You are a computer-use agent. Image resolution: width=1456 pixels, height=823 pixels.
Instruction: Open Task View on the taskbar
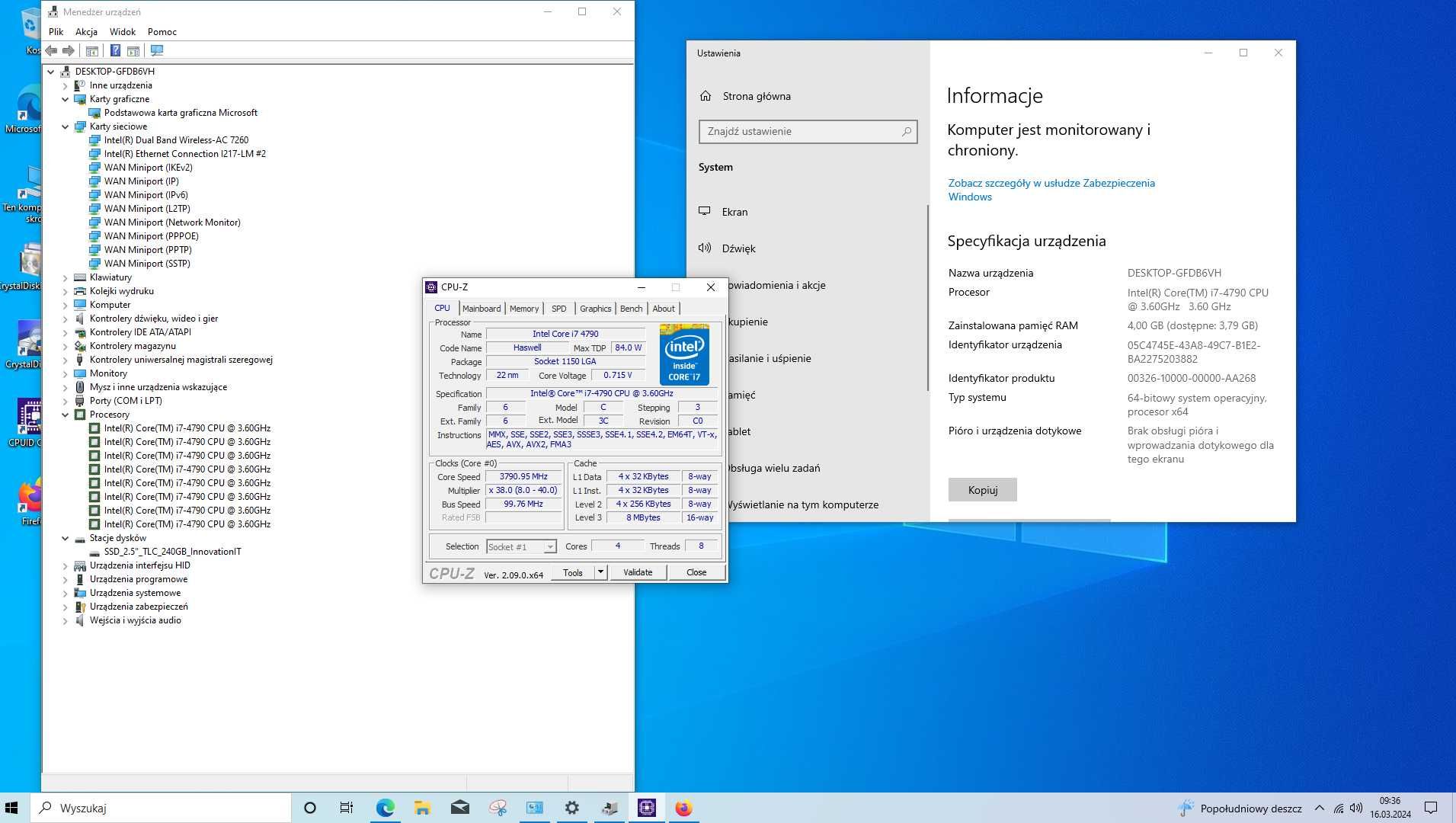pyautogui.click(x=347, y=808)
